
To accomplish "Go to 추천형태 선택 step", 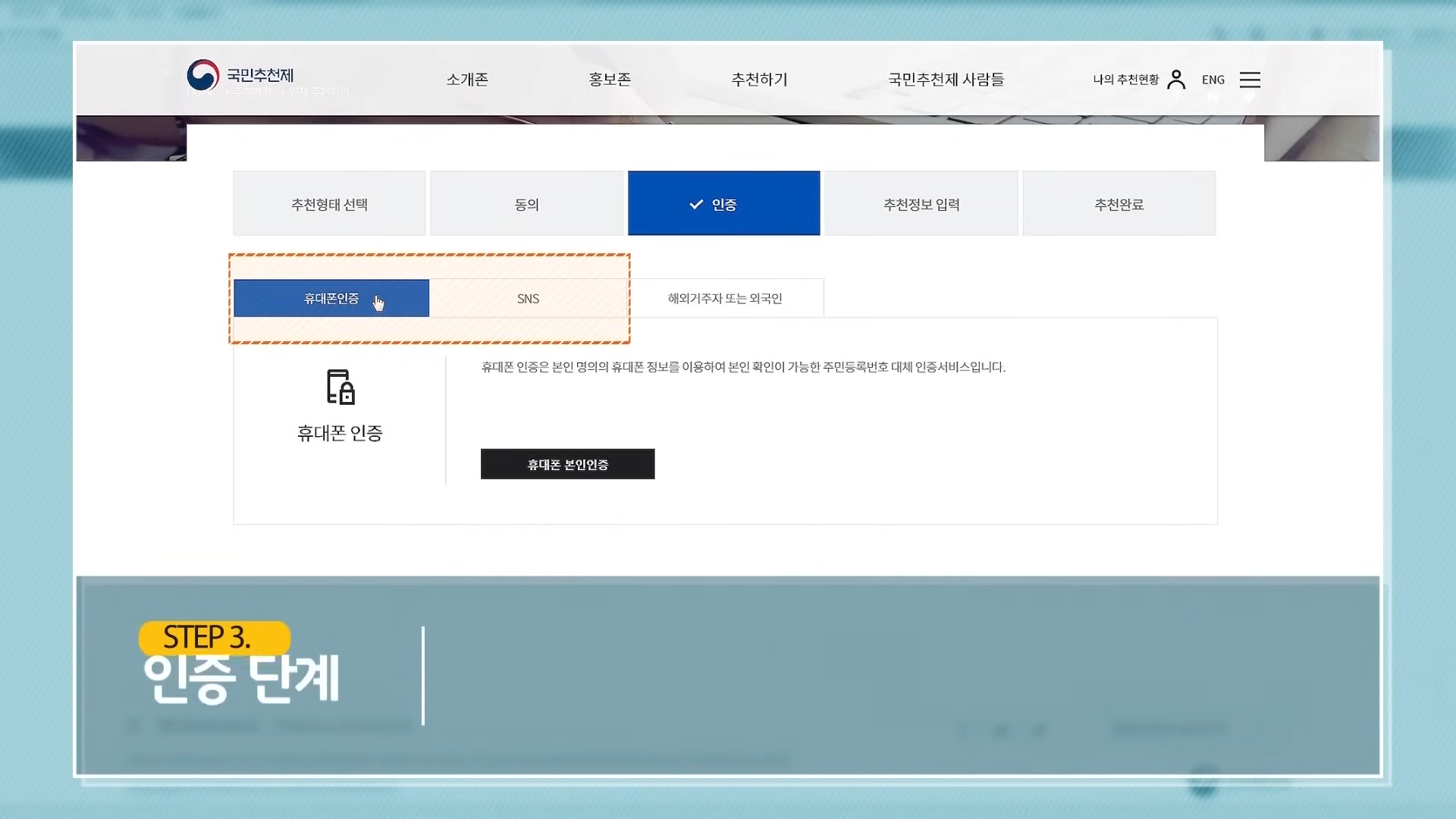I will pos(329,204).
